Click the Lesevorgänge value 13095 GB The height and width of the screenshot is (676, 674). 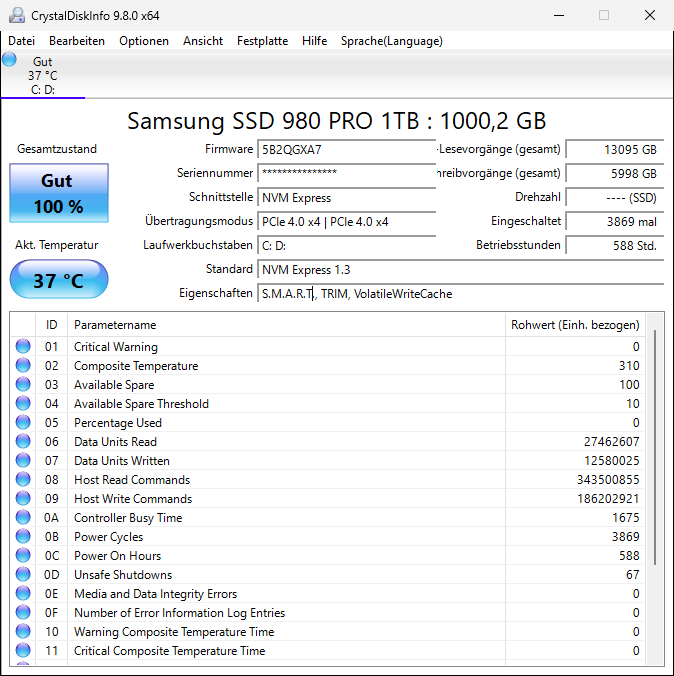pos(614,150)
